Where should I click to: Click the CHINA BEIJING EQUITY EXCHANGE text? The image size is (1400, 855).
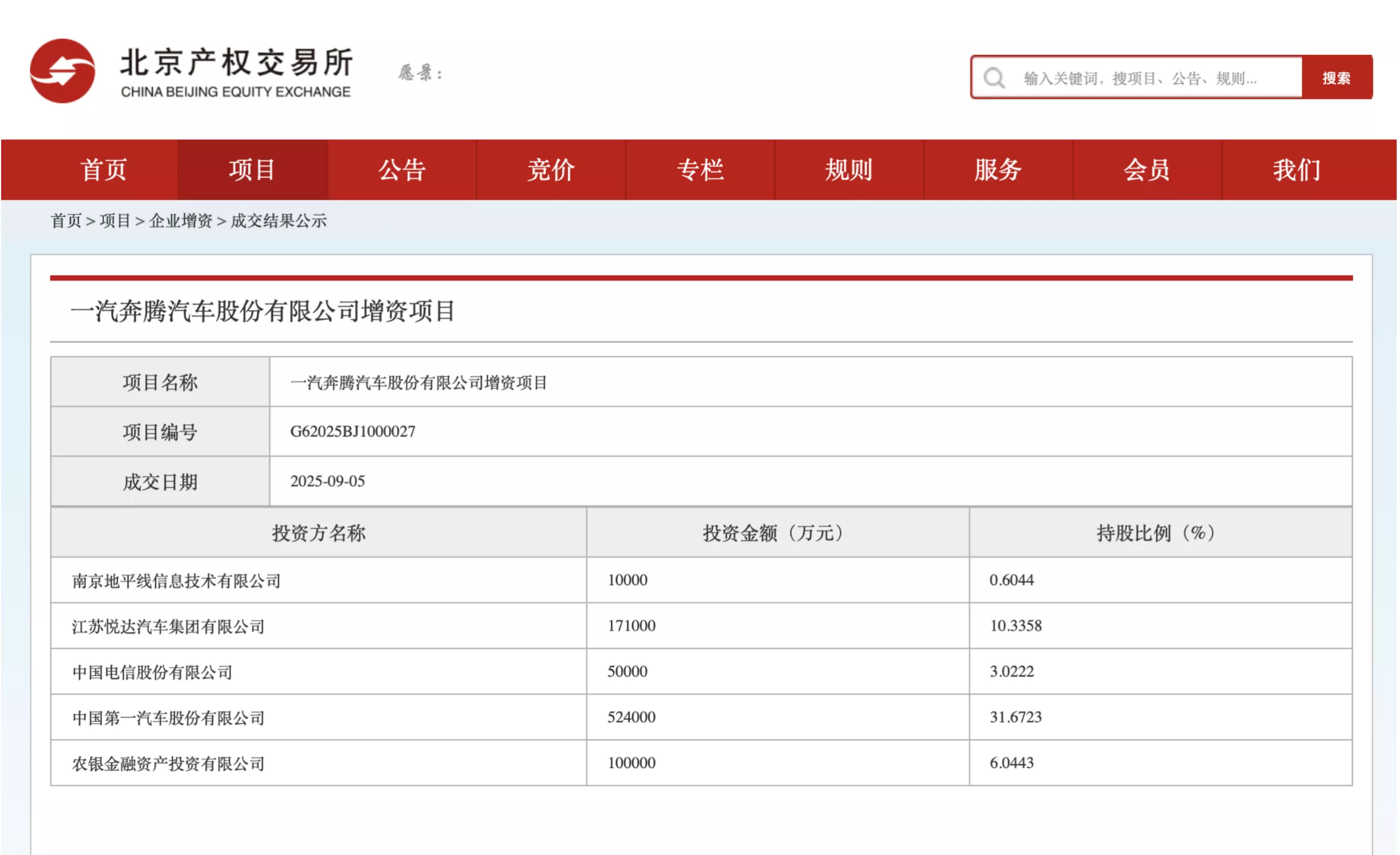[x=236, y=91]
